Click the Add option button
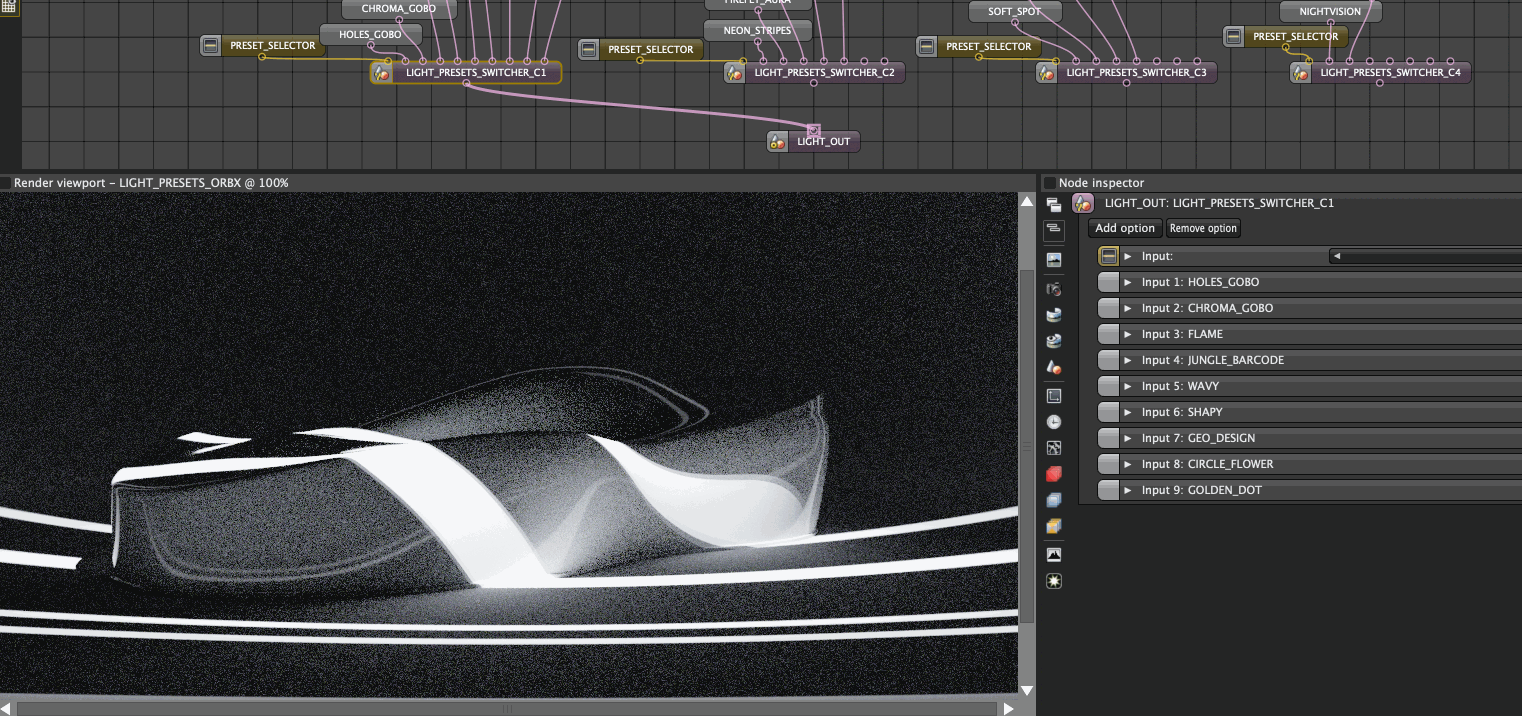Image resolution: width=1522 pixels, height=716 pixels. pos(1125,228)
